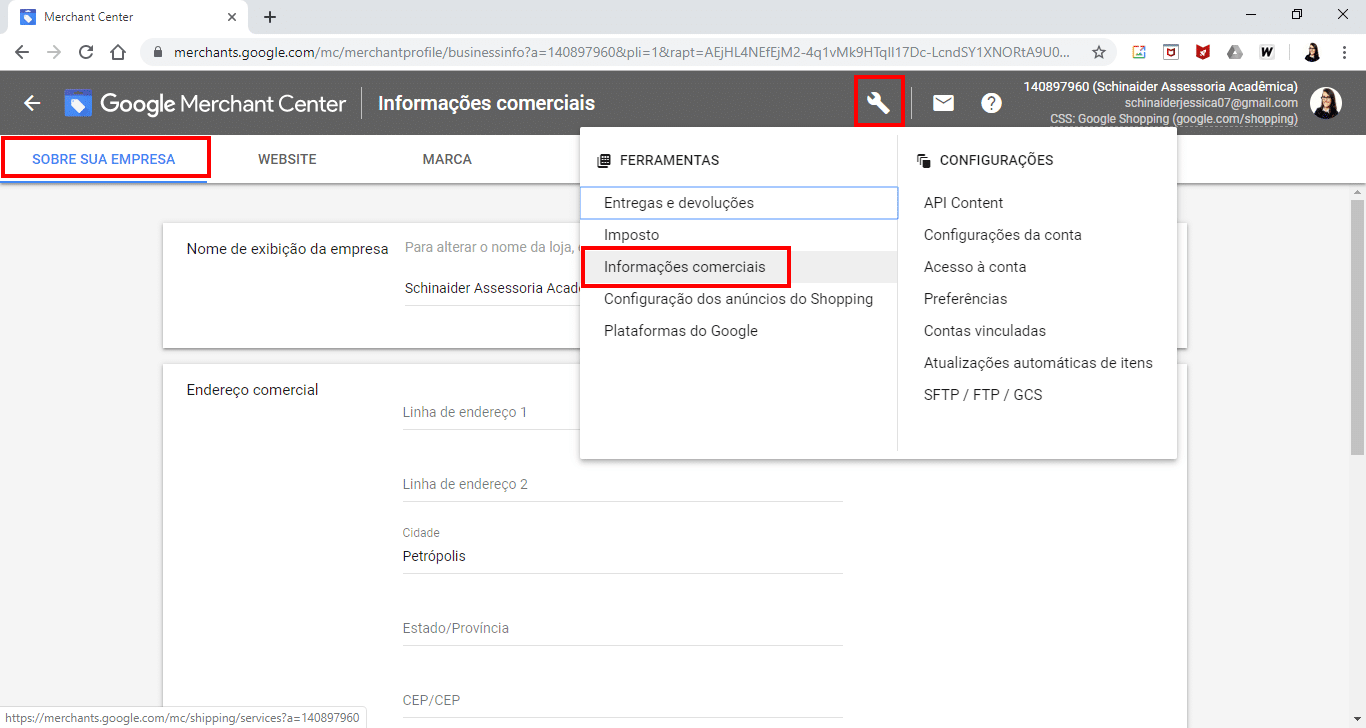Click the back arrow in Merchant Center header

coord(32,103)
